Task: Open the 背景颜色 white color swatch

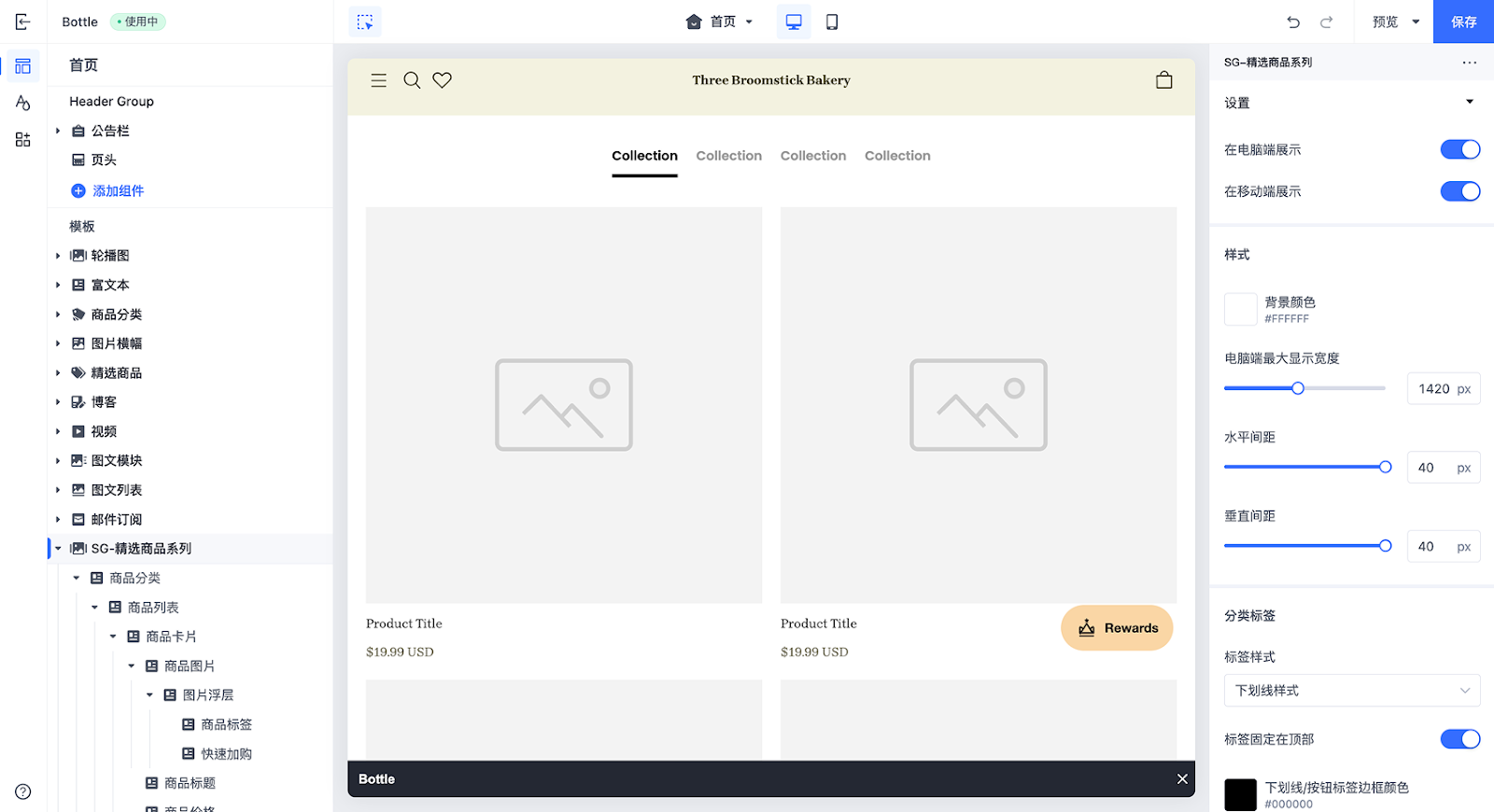Action: click(1240, 309)
